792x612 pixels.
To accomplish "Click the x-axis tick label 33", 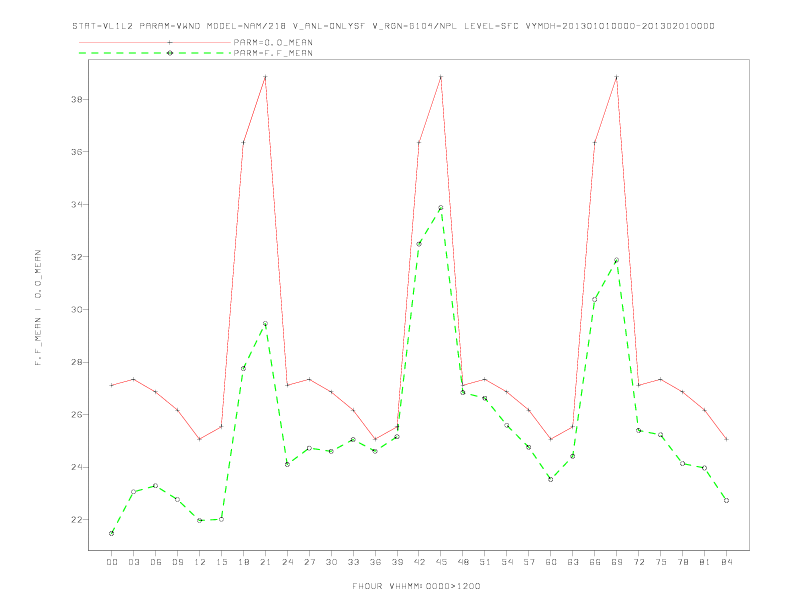I will tap(353, 562).
